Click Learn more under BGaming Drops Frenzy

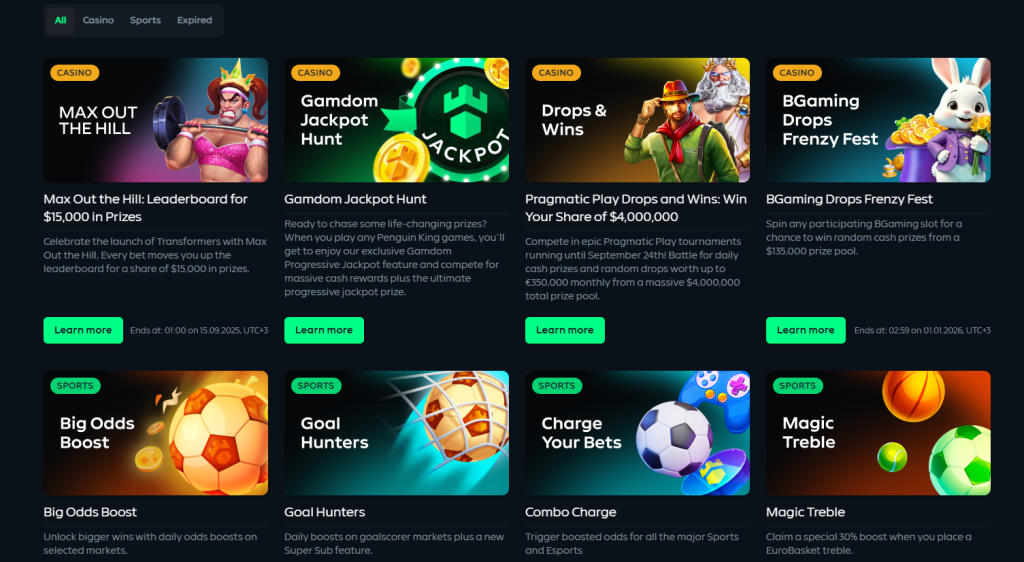click(806, 330)
